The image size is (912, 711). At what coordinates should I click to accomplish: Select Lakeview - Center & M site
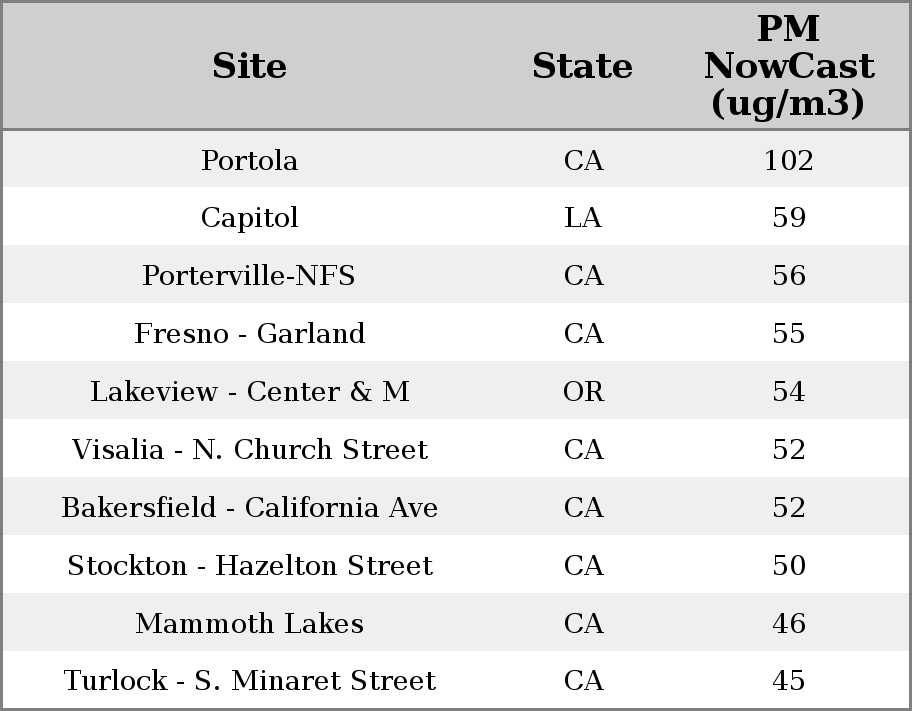249,392
